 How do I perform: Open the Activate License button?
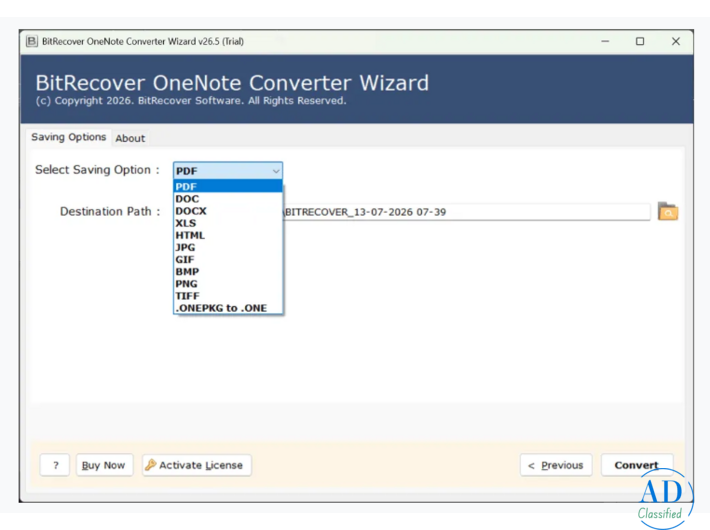point(197,465)
